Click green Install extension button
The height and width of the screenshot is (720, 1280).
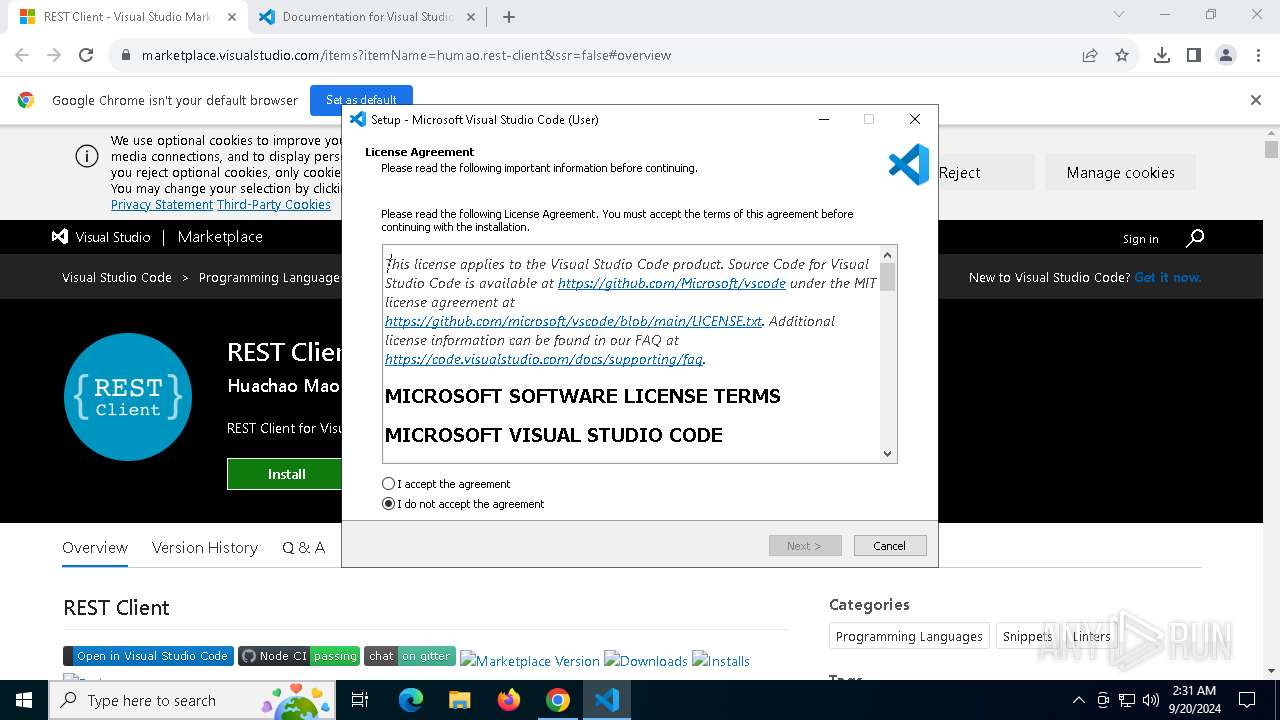[286, 474]
